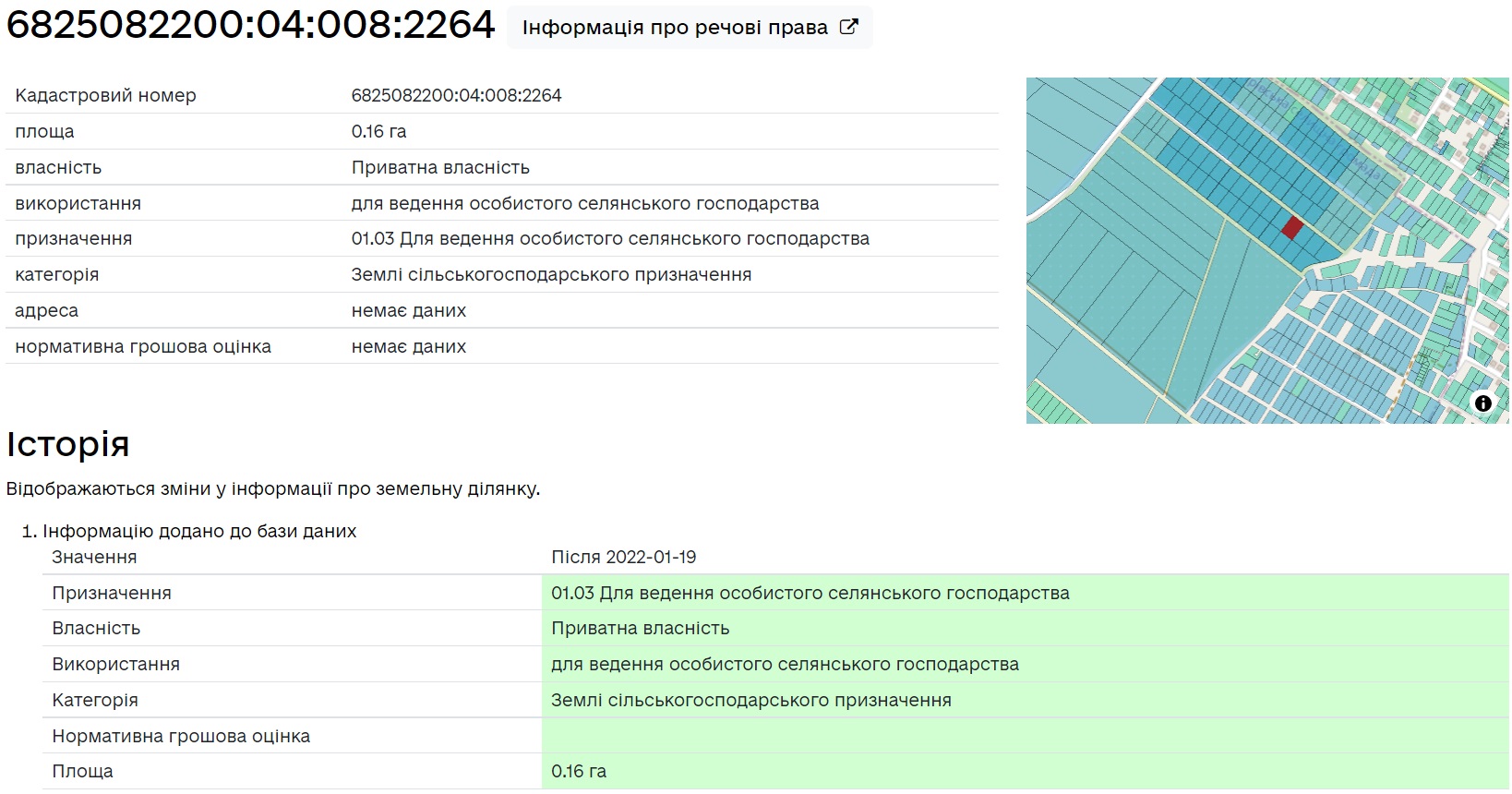The image size is (1512, 794).
Task: Click empty green Нормативна грошова оцінка cell
Action: 1025,736
